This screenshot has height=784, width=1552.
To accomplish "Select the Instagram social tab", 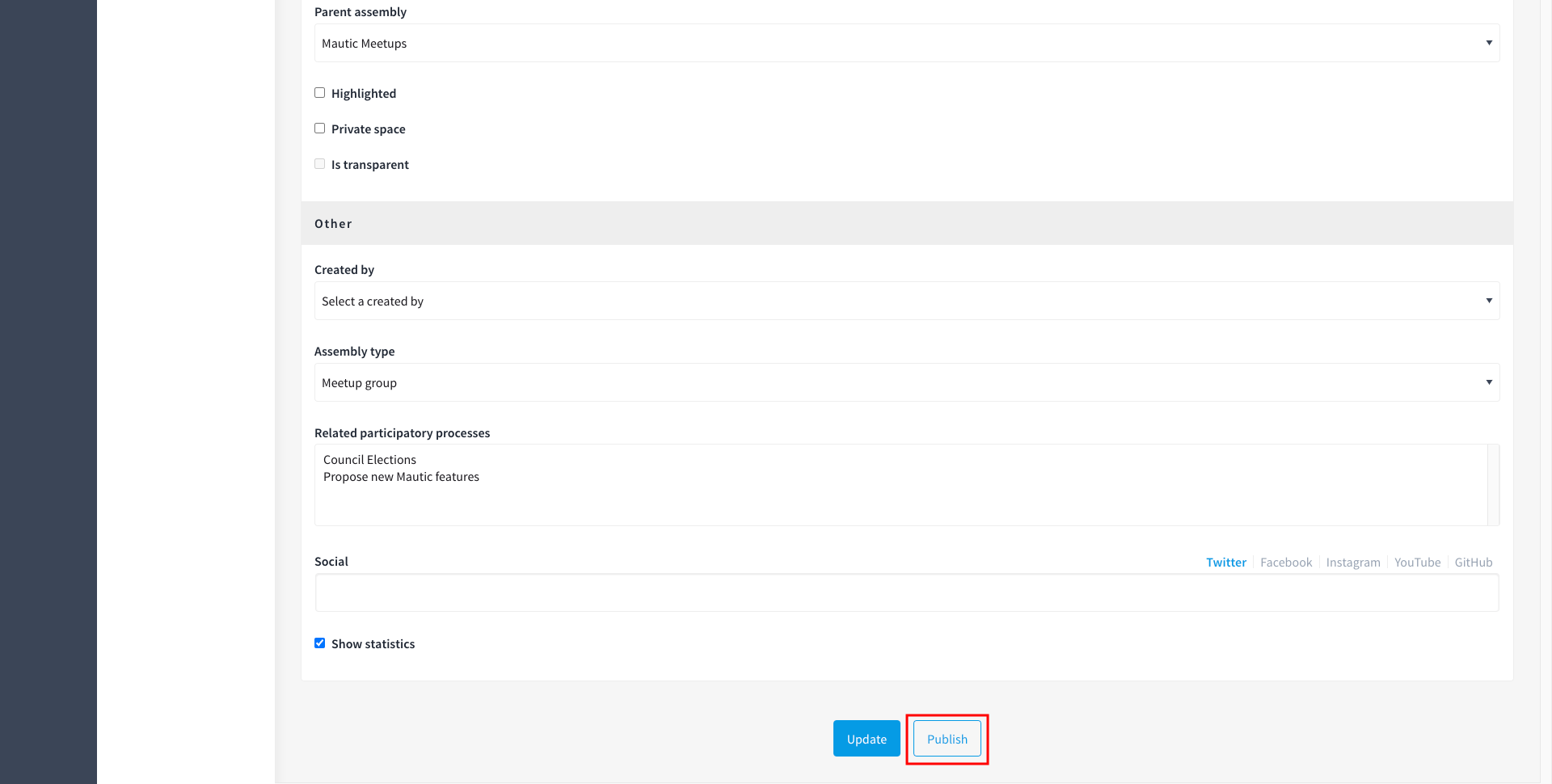I will tap(1352, 563).
